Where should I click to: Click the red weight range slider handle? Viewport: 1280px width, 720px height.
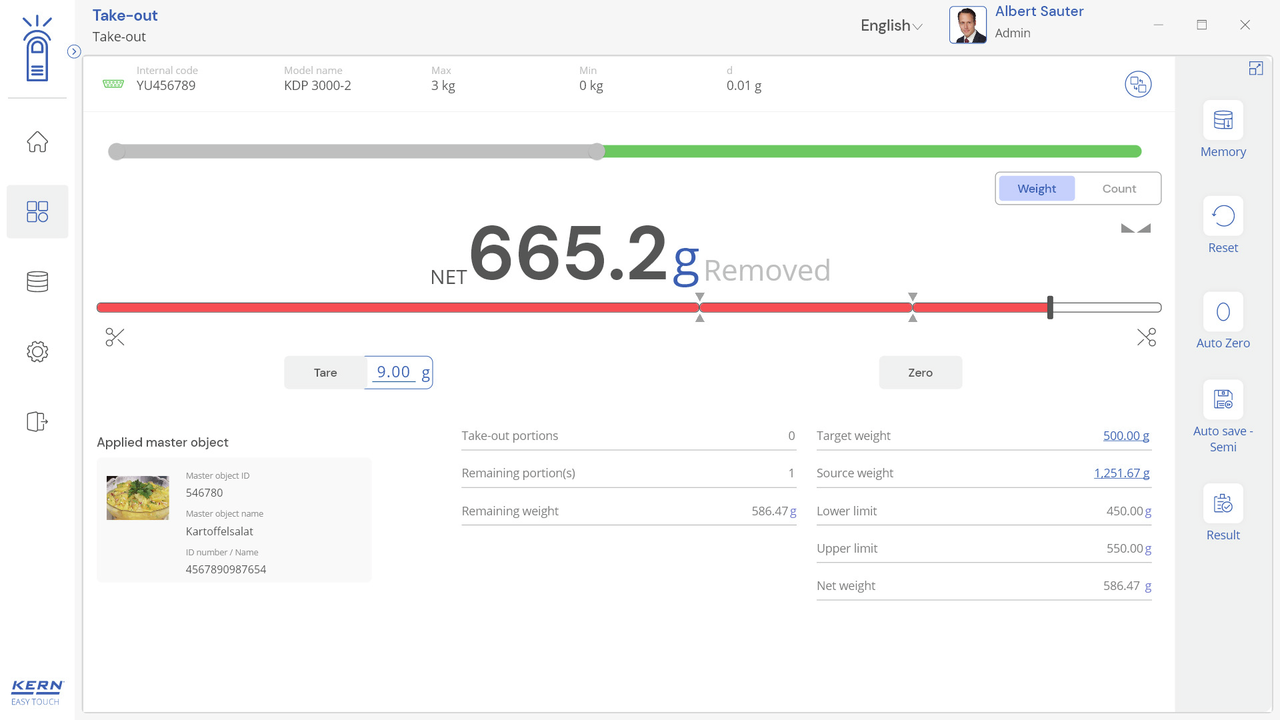tap(1050, 308)
